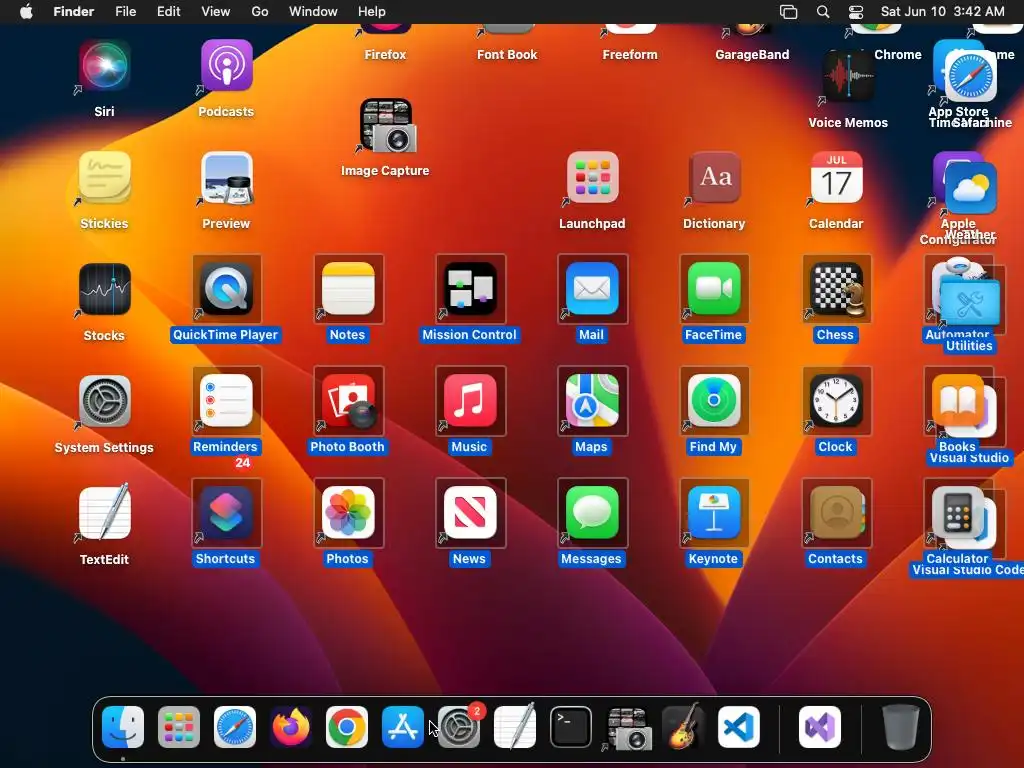Open the Podcasts desktop icon

(x=227, y=67)
